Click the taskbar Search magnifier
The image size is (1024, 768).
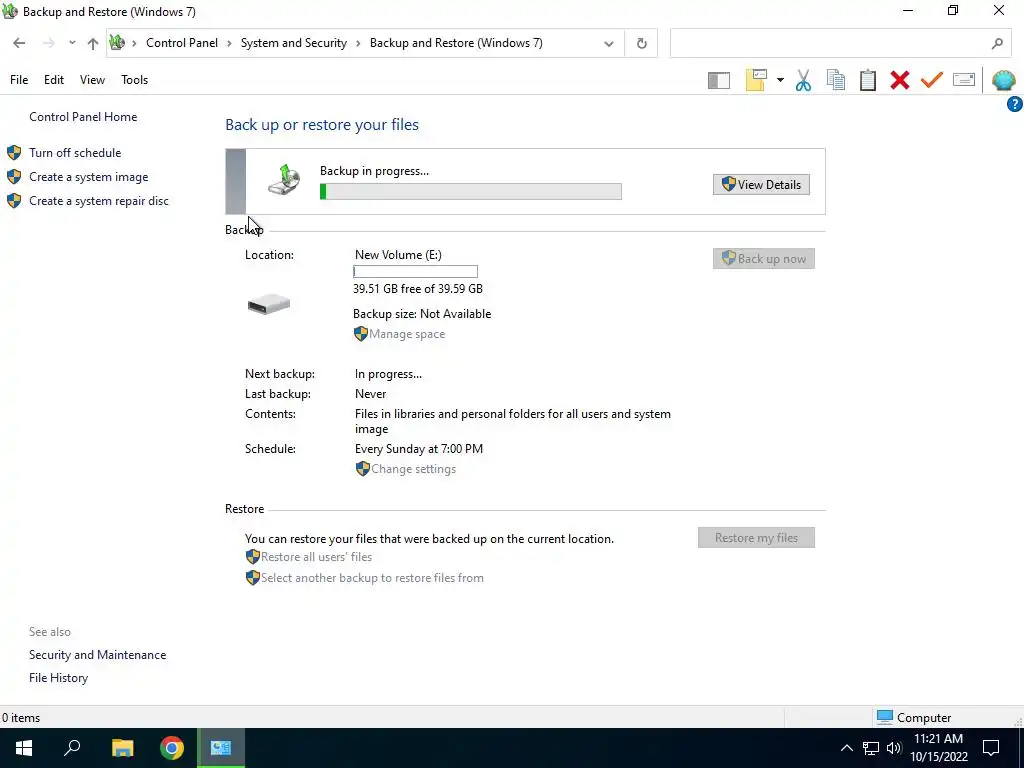(x=72, y=748)
